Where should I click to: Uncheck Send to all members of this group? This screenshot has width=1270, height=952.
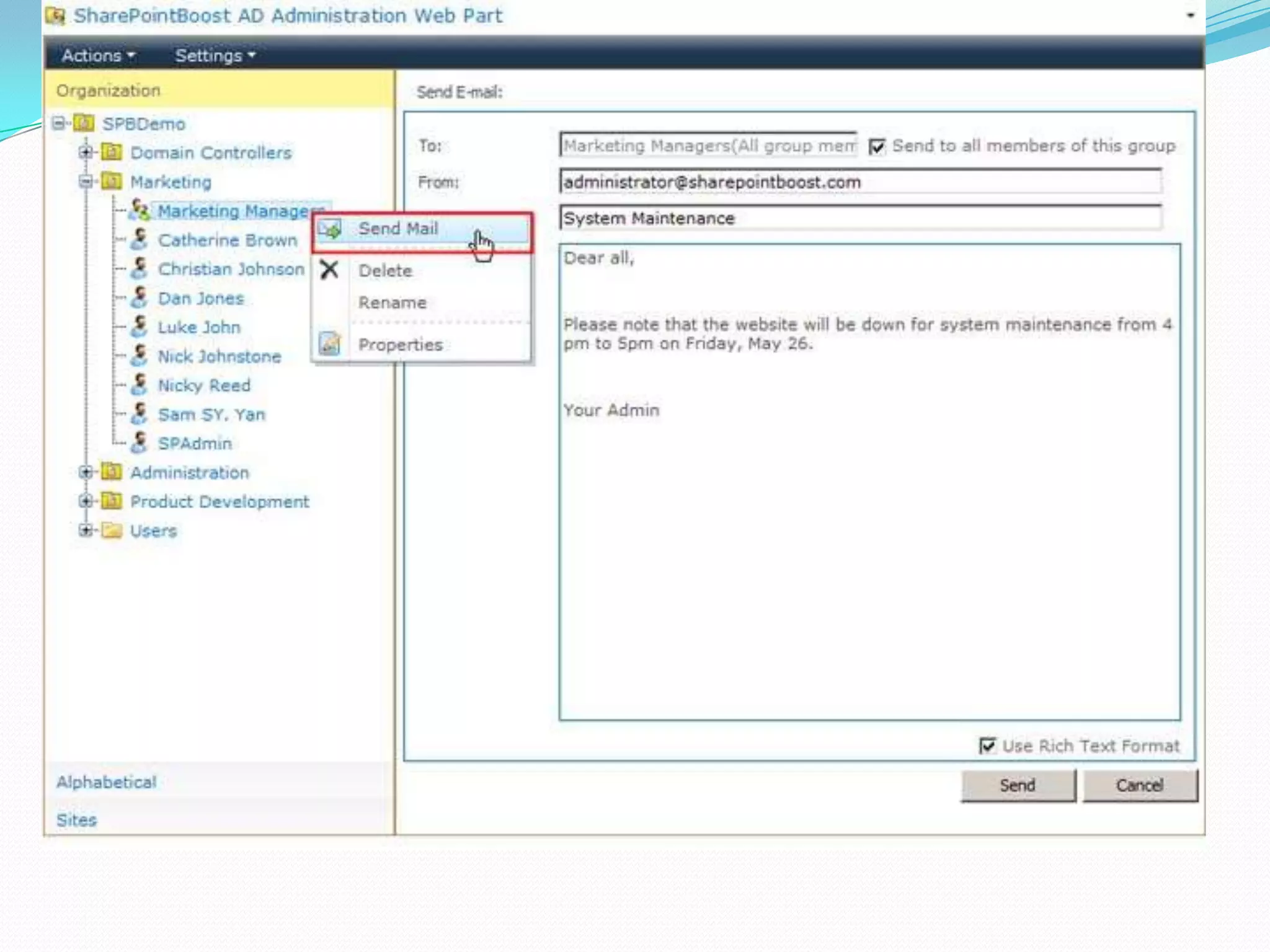pyautogui.click(x=877, y=146)
